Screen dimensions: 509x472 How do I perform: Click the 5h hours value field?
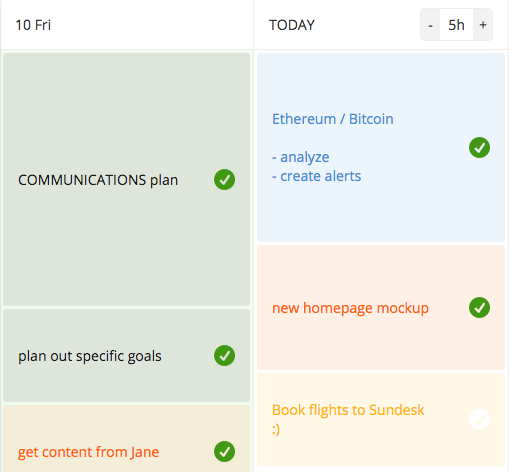pyautogui.click(x=456, y=25)
